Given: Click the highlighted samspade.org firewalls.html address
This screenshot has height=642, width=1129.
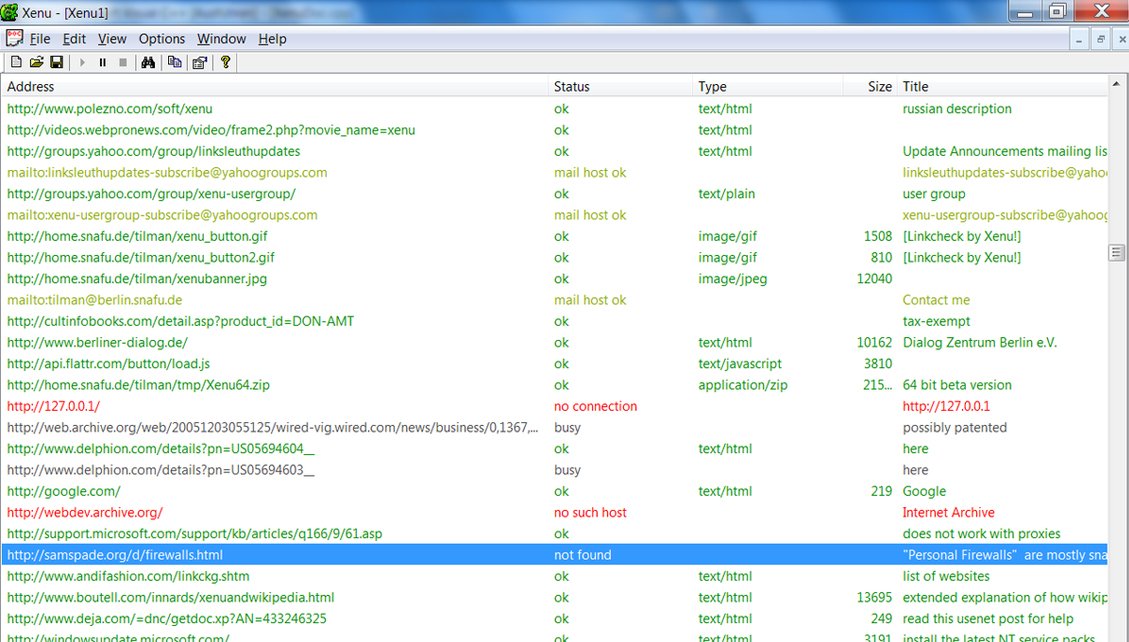Looking at the screenshot, I should 115,555.
